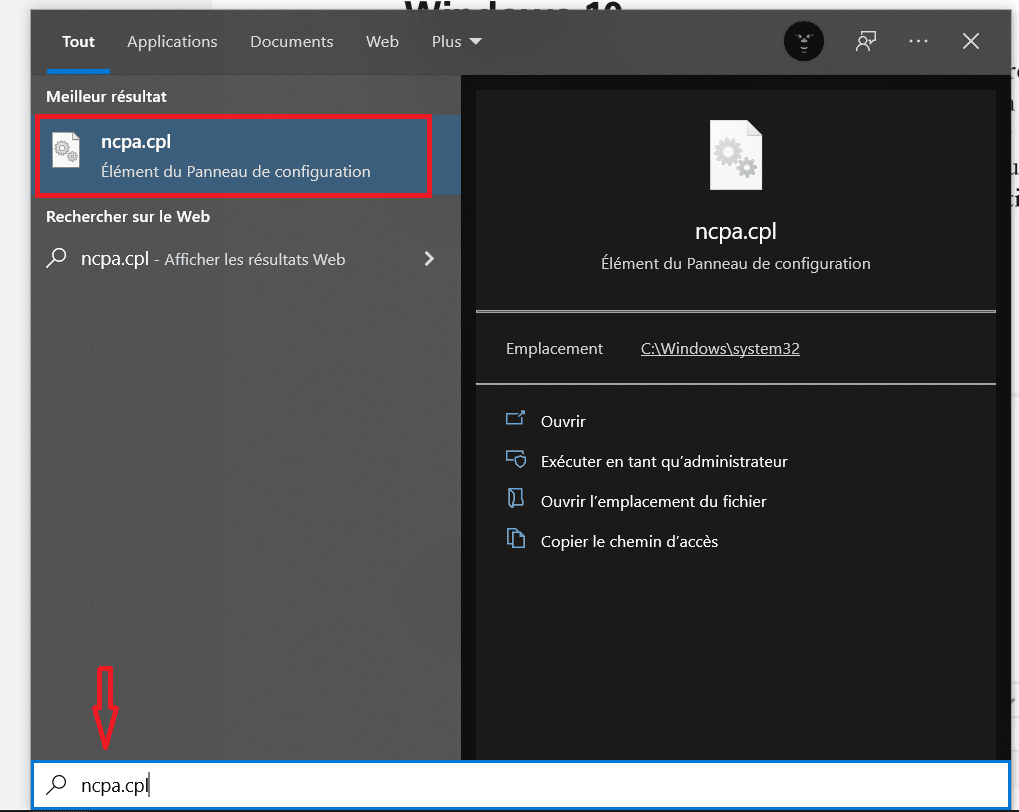The width and height of the screenshot is (1019, 812).
Task: Choose Ouvrir in the preview pane
Action: pyautogui.click(x=563, y=421)
